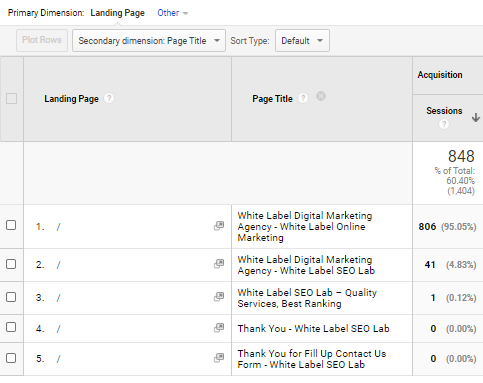
Task: Click the 806 sessions value
Action: [427, 227]
